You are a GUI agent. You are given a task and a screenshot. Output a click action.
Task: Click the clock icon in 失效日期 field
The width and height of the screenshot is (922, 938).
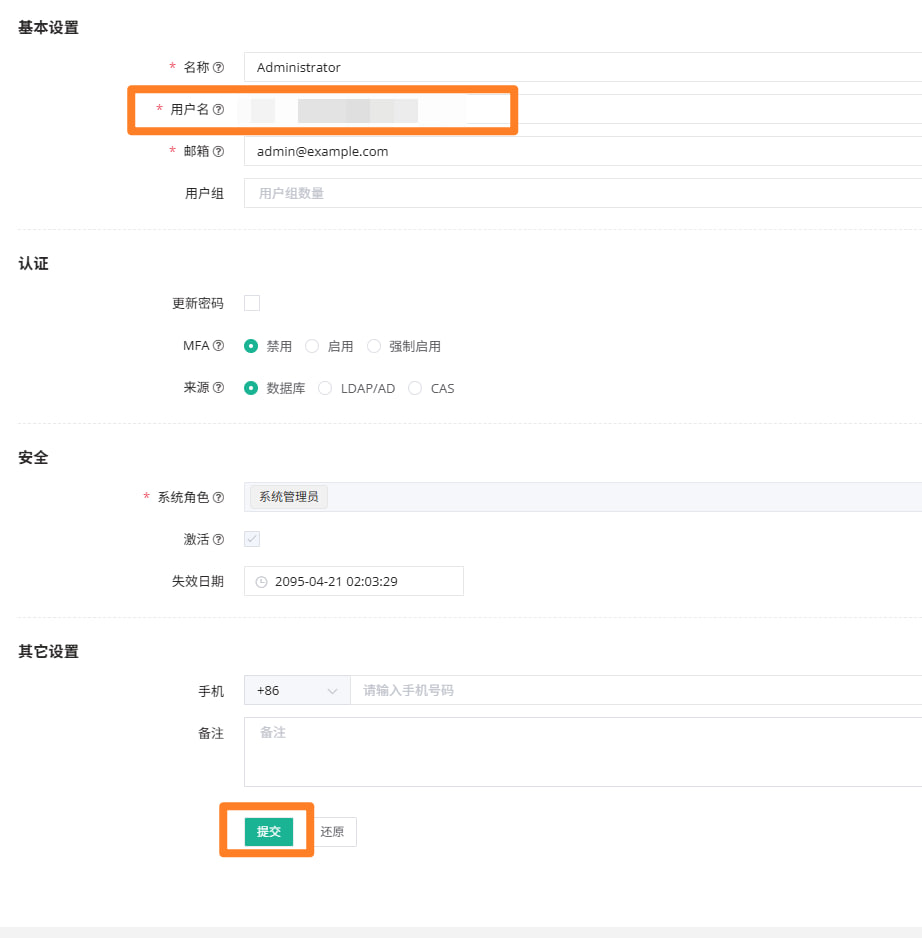tap(262, 581)
